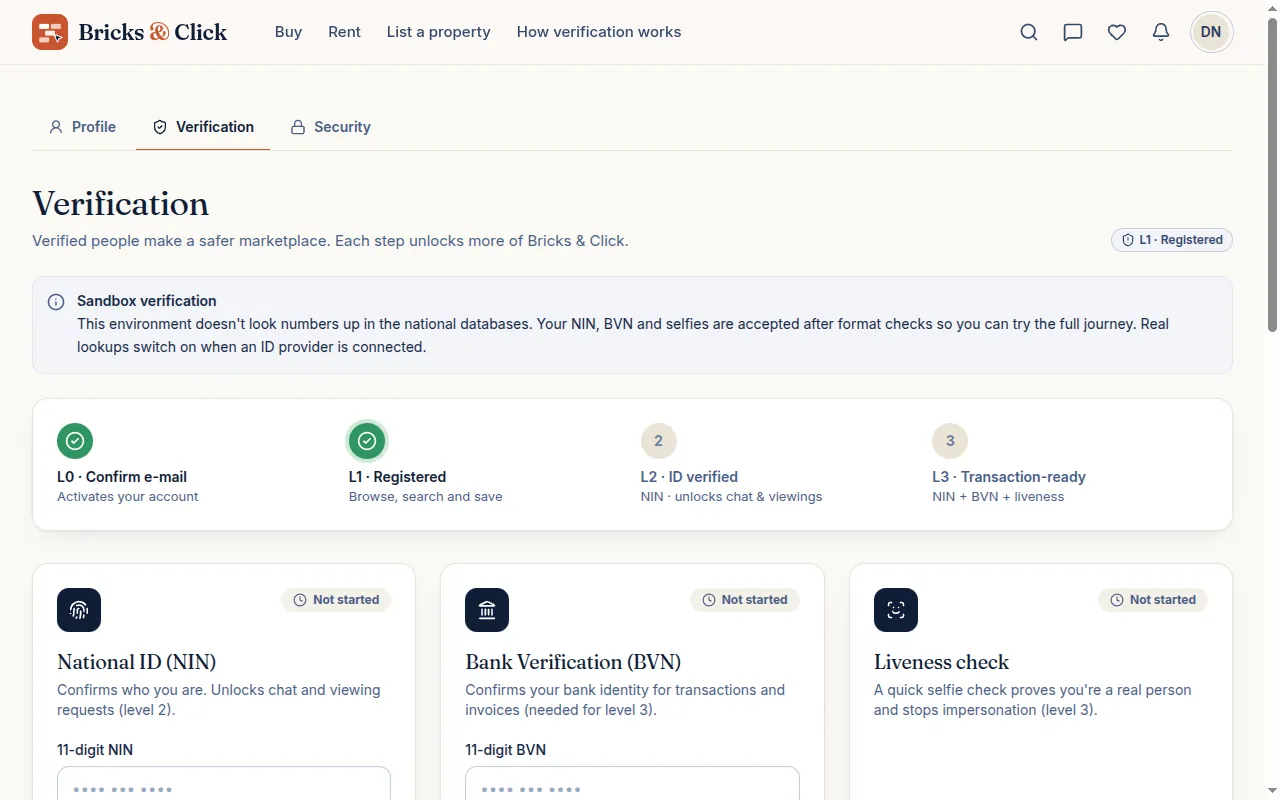Open the Rent menu item
The width and height of the screenshot is (1280, 800).
pyautogui.click(x=344, y=32)
